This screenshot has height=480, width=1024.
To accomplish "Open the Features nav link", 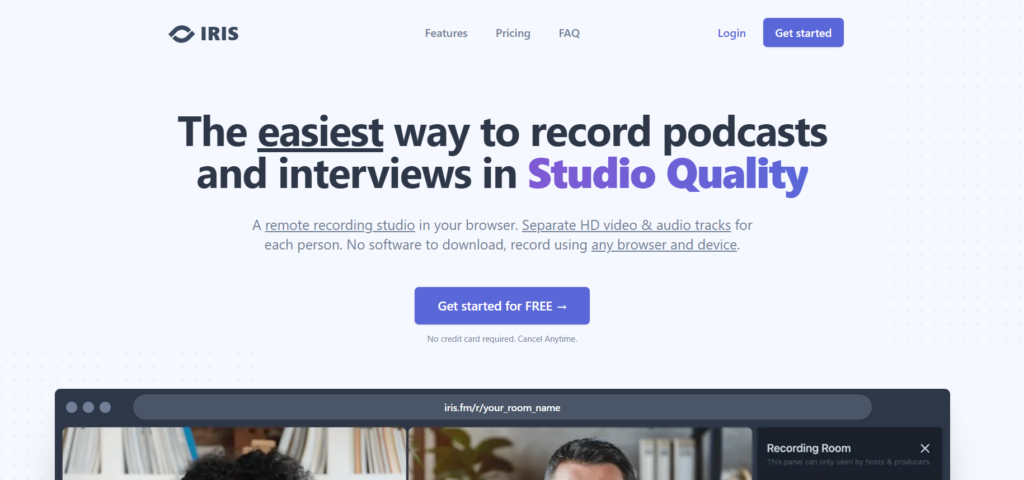I will point(446,33).
